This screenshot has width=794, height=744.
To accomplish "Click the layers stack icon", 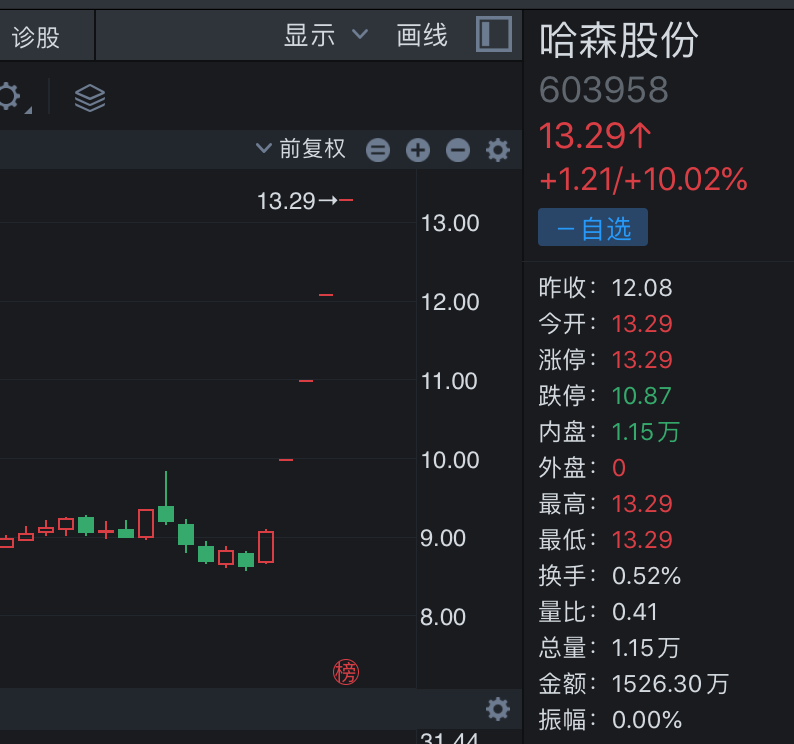I will 90,97.
